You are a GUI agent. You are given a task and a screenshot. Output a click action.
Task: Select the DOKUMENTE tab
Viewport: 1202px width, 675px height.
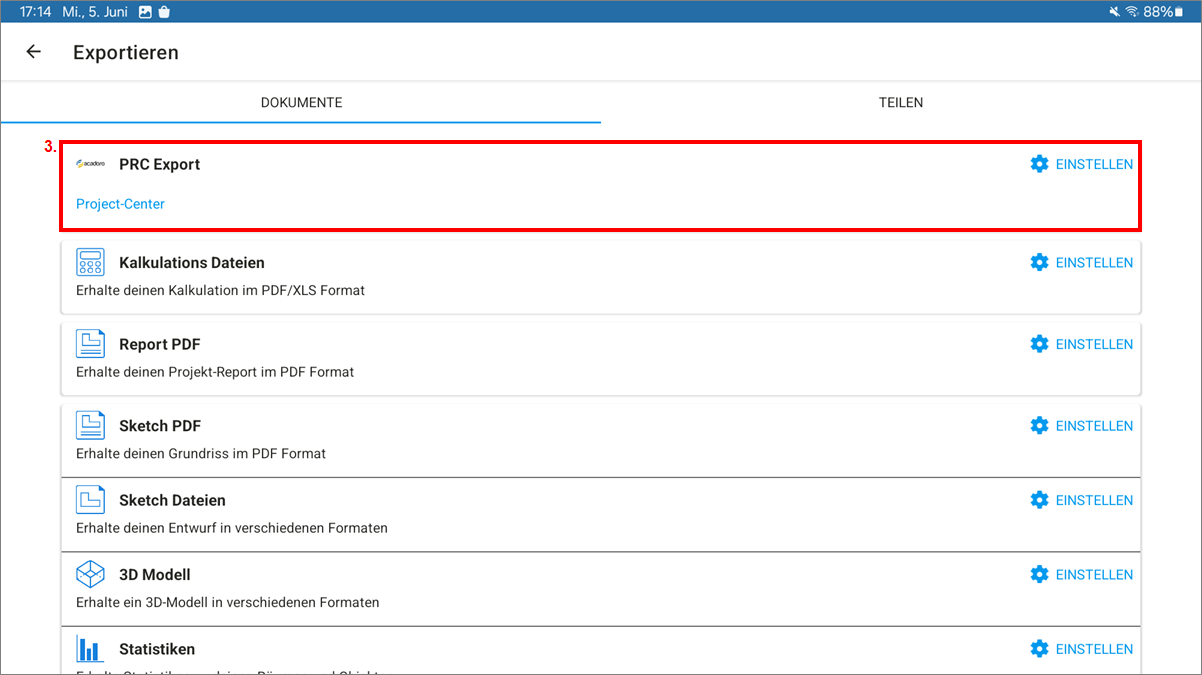[x=301, y=102]
